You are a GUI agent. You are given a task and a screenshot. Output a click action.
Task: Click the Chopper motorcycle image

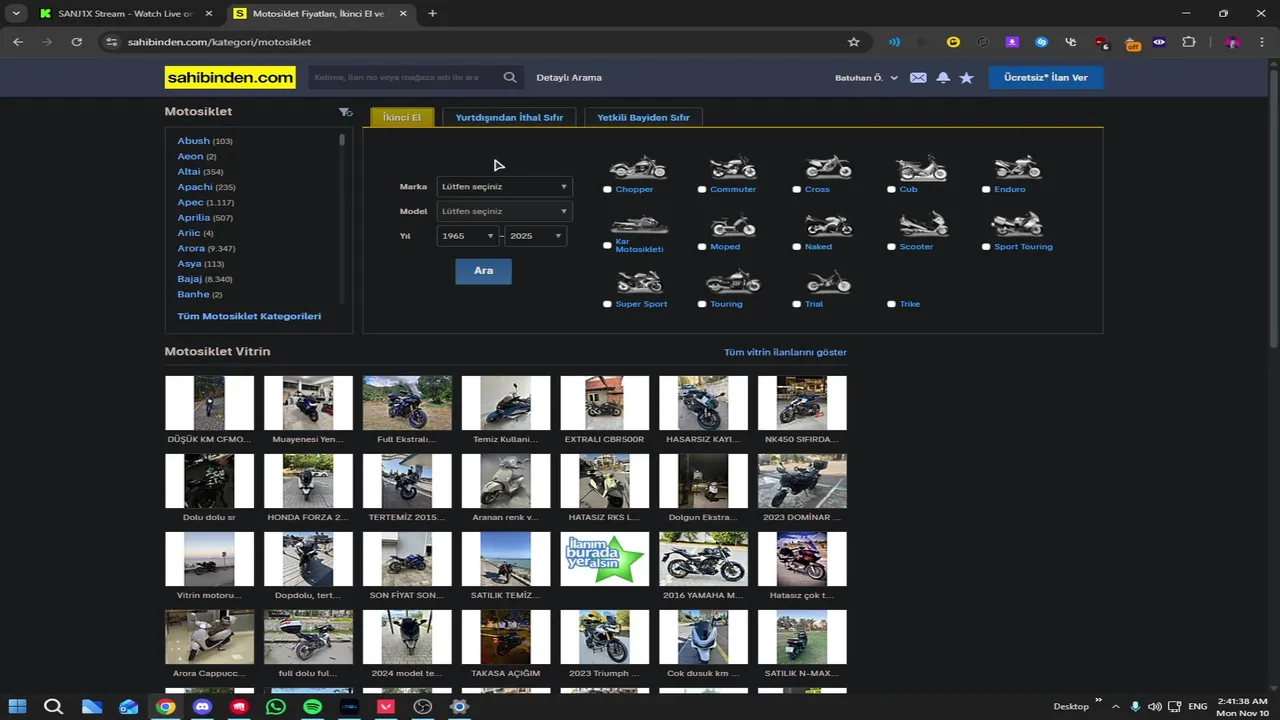[x=637, y=167]
